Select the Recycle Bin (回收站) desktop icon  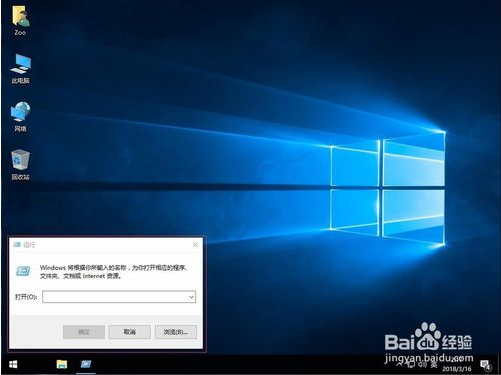(20, 165)
